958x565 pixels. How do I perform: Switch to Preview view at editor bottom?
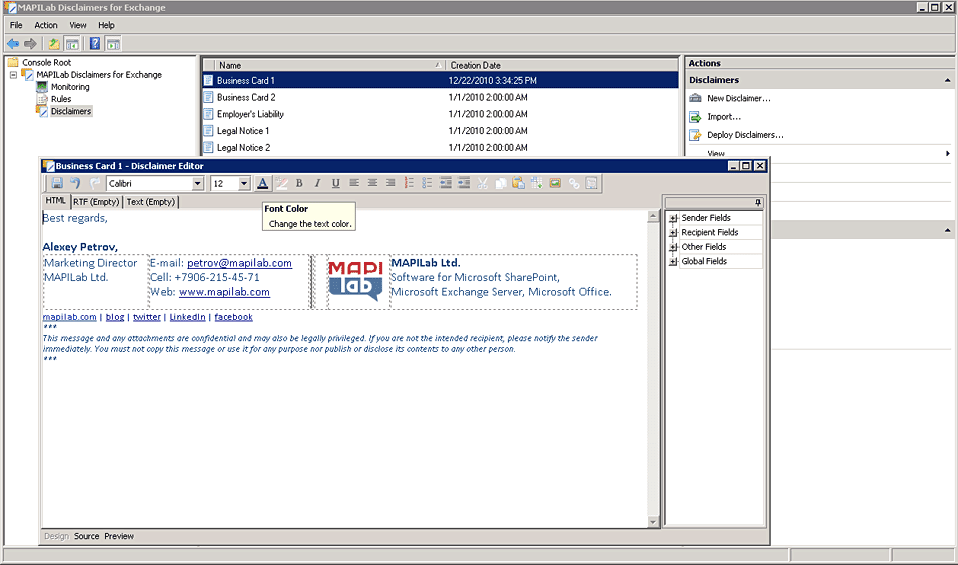[x=119, y=536]
